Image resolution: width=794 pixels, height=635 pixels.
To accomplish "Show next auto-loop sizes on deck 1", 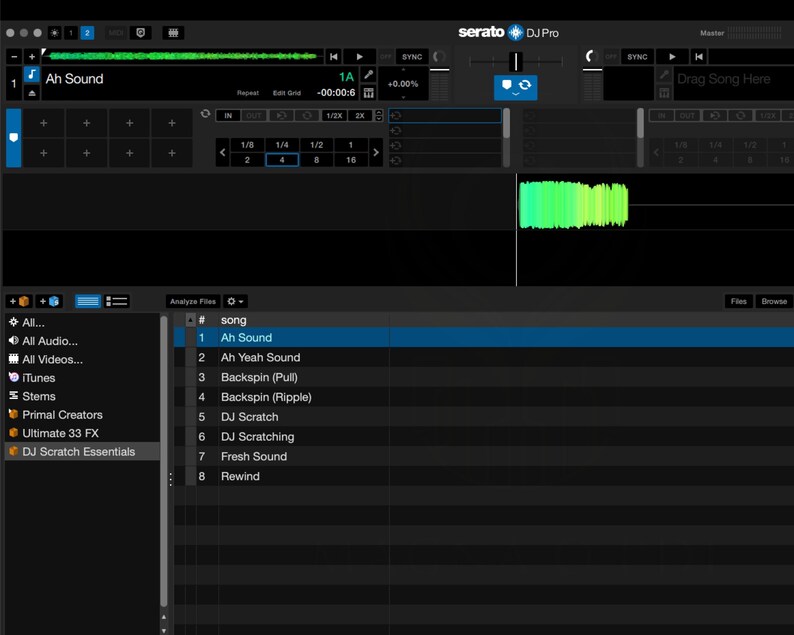I will tap(376, 152).
